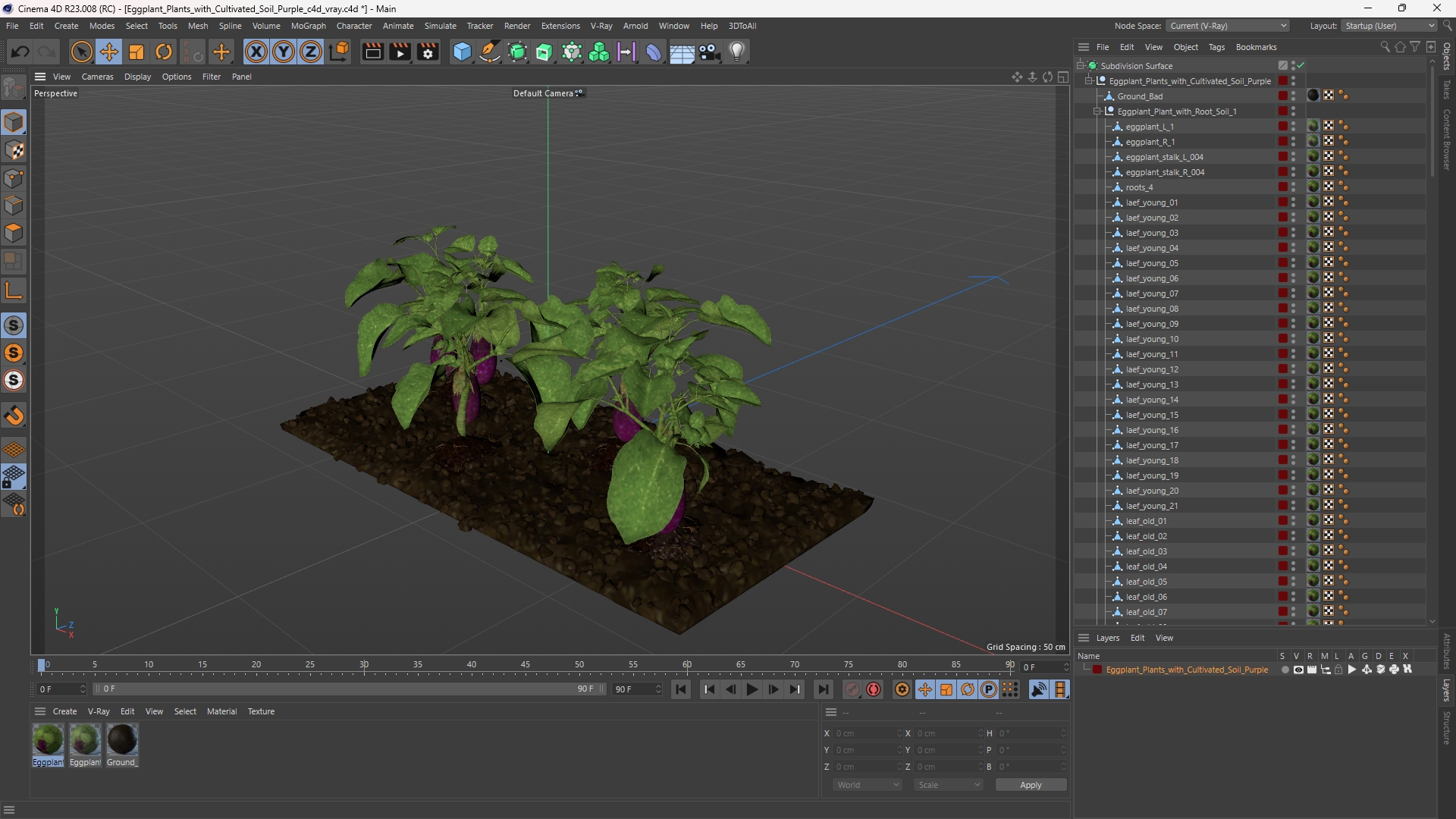This screenshot has height=819, width=1456.
Task: Switch to Polygons mode in left sidebar
Action: [14, 233]
